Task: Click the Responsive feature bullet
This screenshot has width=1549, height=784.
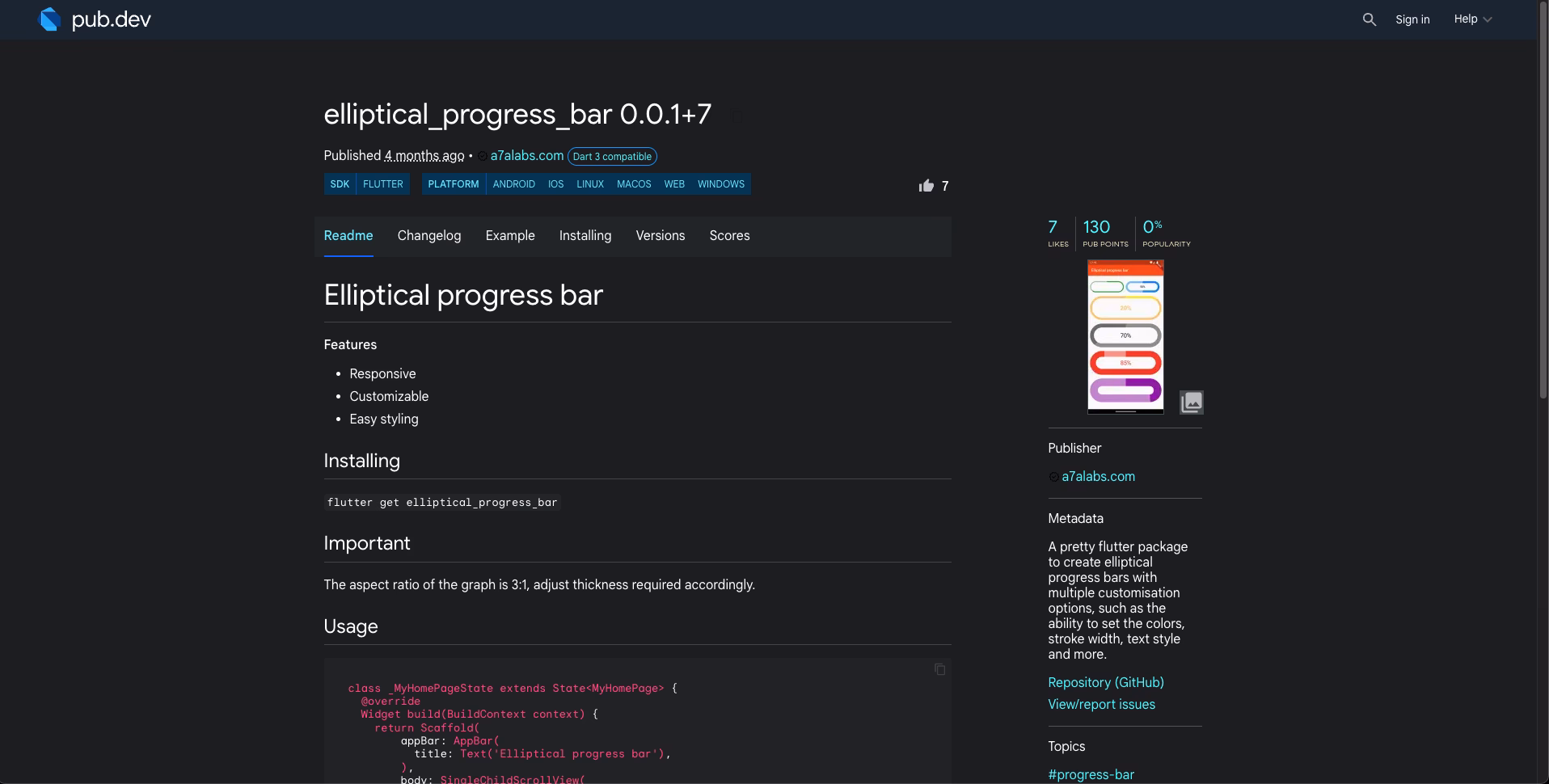Action: click(x=382, y=374)
